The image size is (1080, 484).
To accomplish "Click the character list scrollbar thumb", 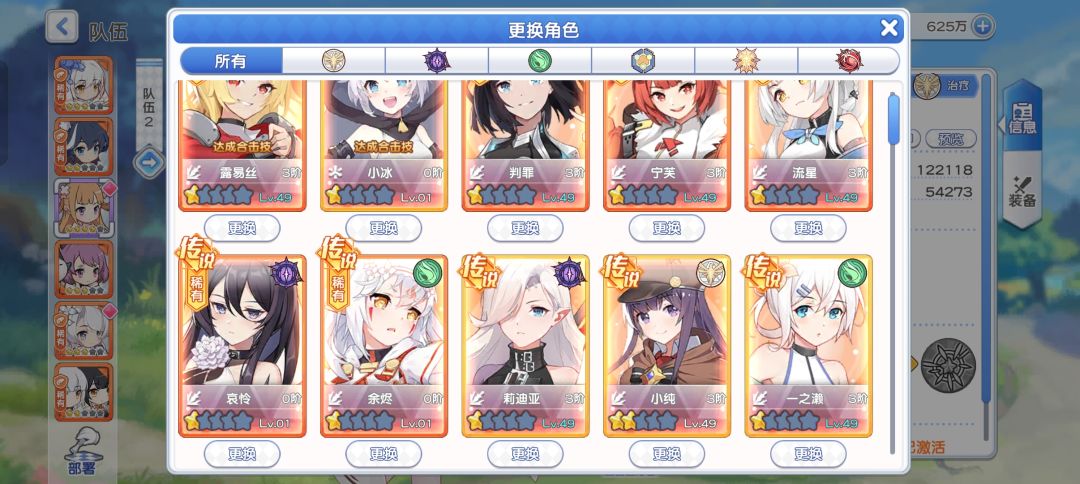I will tap(893, 119).
